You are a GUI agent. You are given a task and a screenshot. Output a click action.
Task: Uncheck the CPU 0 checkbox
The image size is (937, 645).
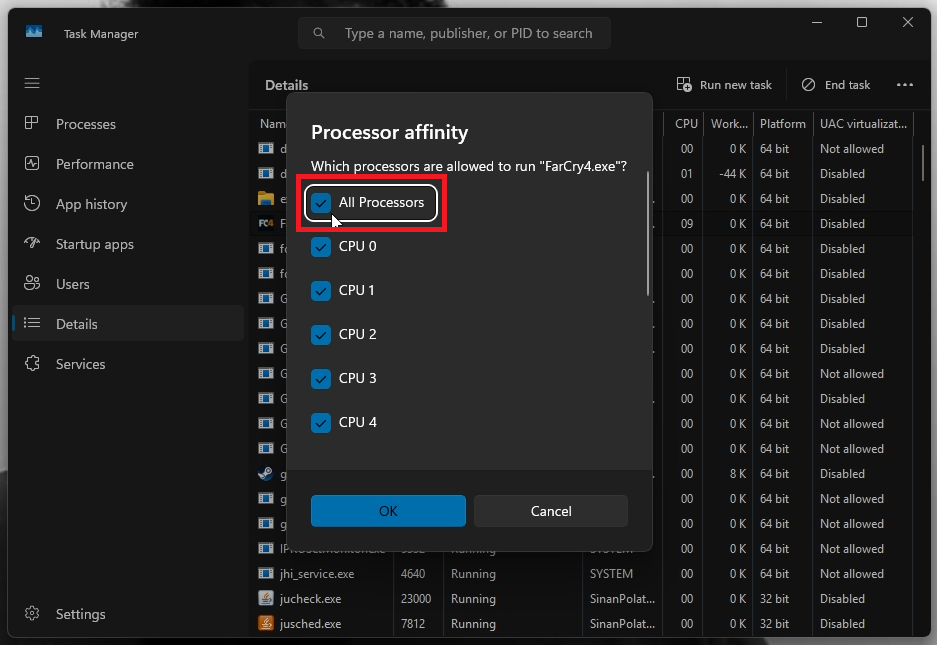(321, 246)
